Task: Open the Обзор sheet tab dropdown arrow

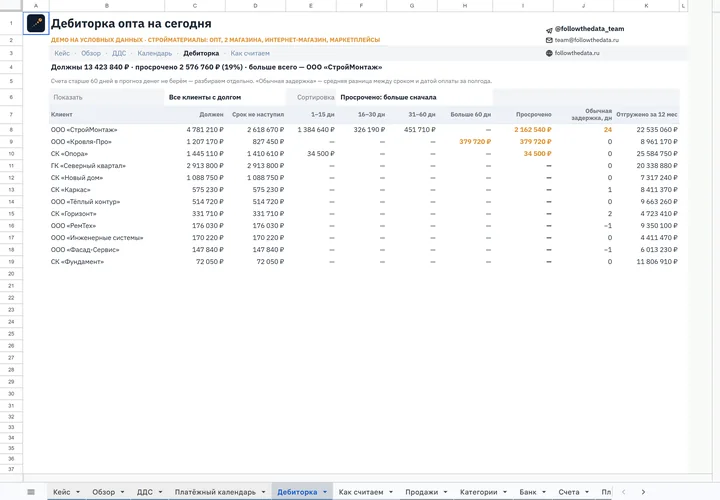Action: (122, 492)
